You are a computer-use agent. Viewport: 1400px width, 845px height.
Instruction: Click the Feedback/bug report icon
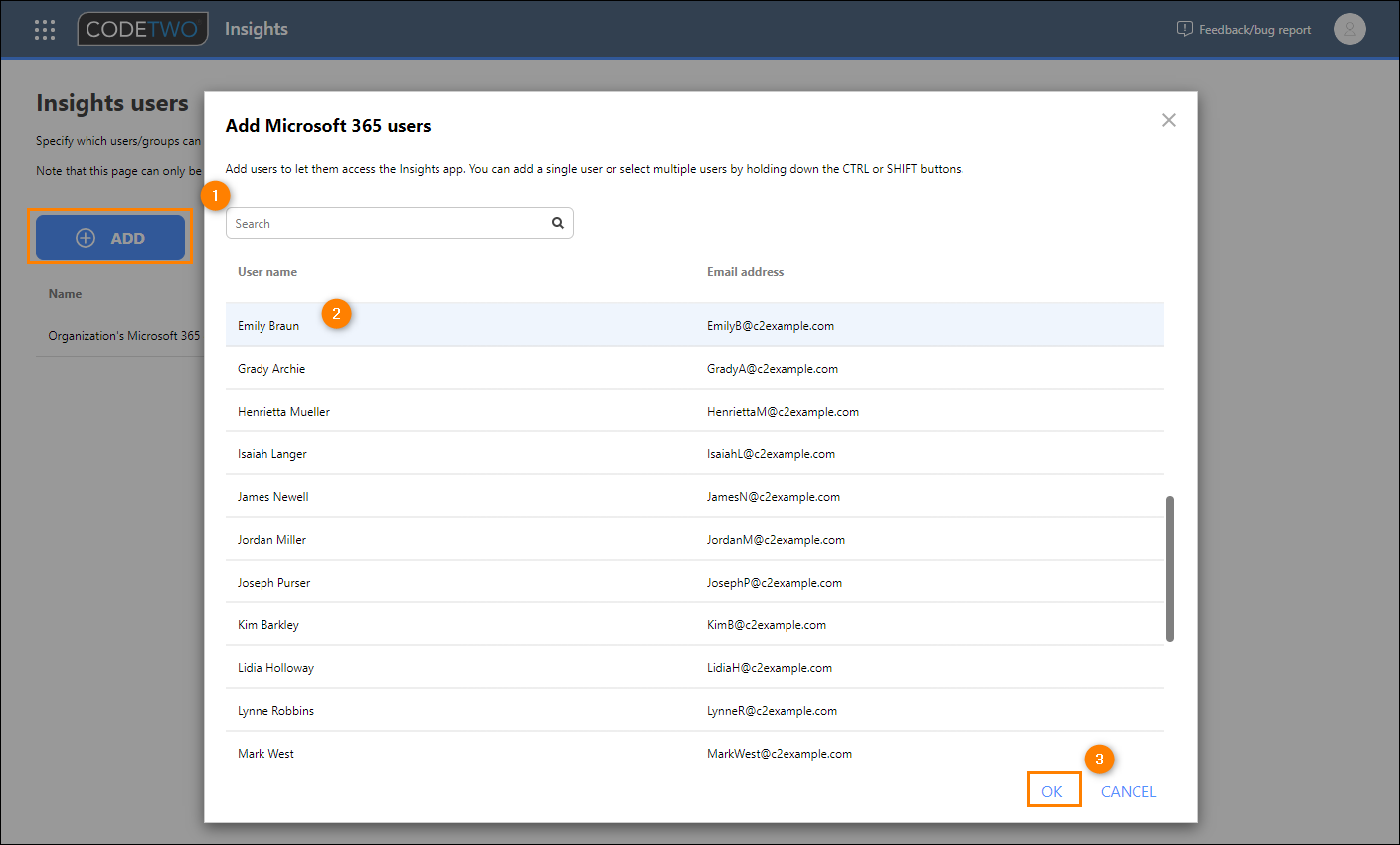tap(1184, 29)
